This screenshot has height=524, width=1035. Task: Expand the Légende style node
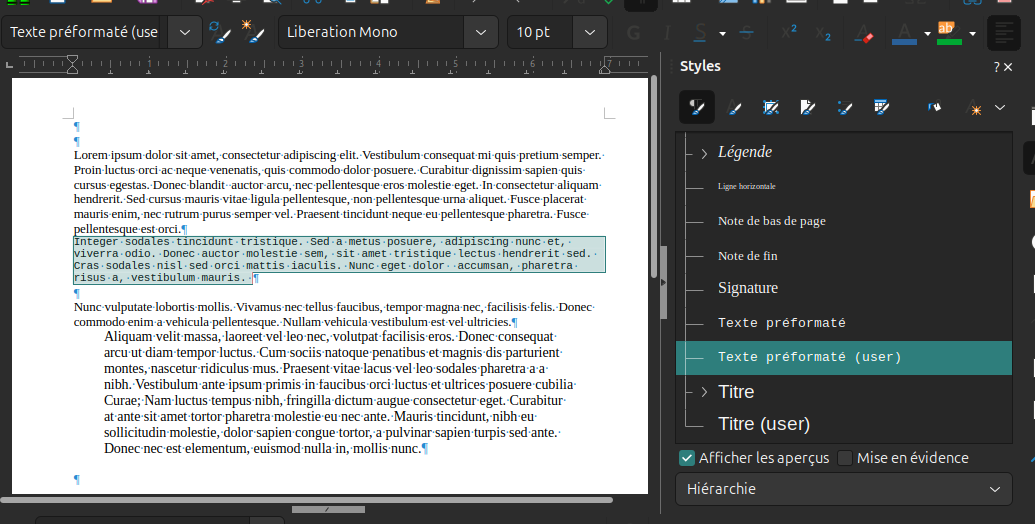704,153
